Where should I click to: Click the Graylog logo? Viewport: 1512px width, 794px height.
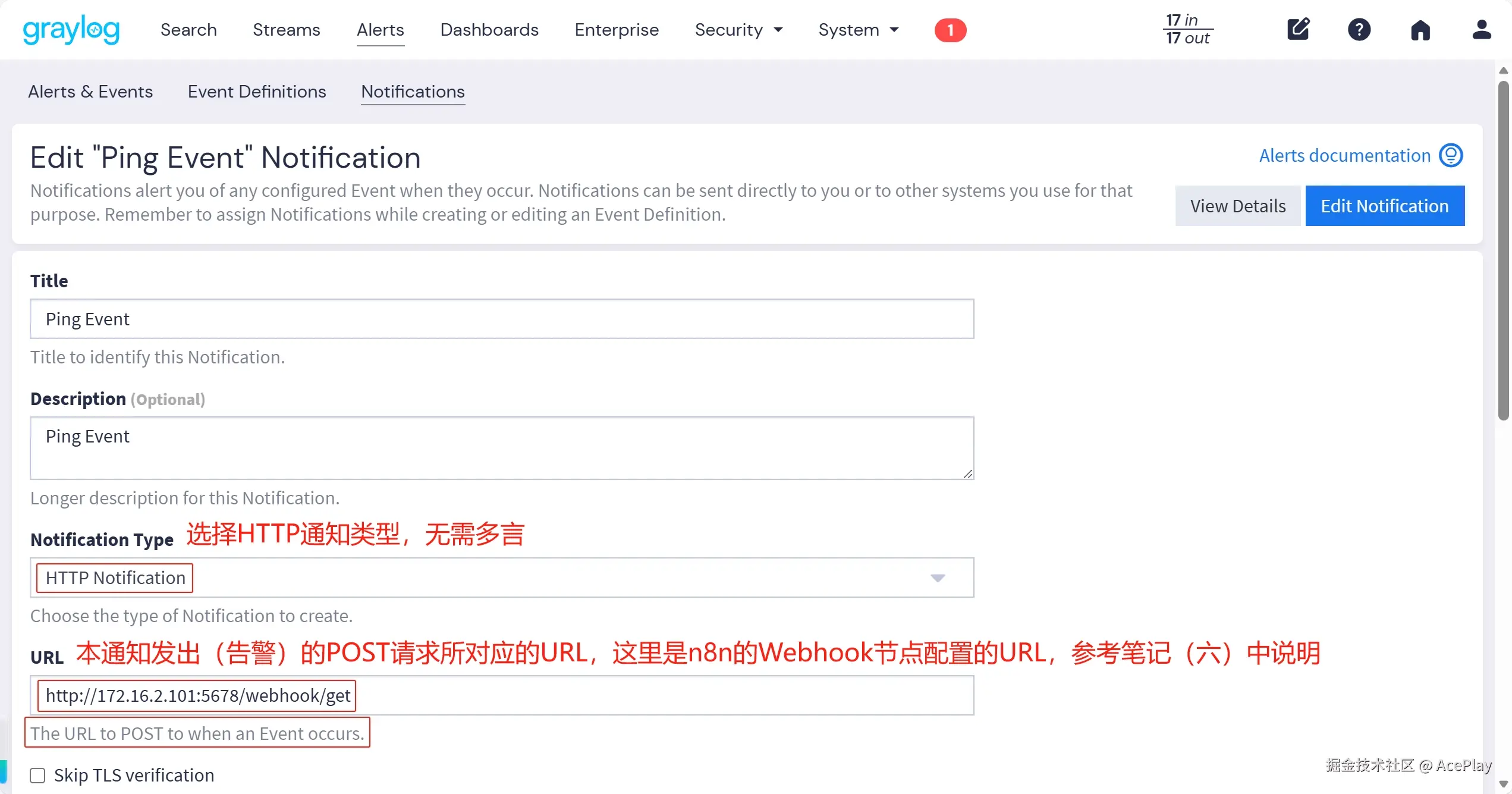coord(71,30)
